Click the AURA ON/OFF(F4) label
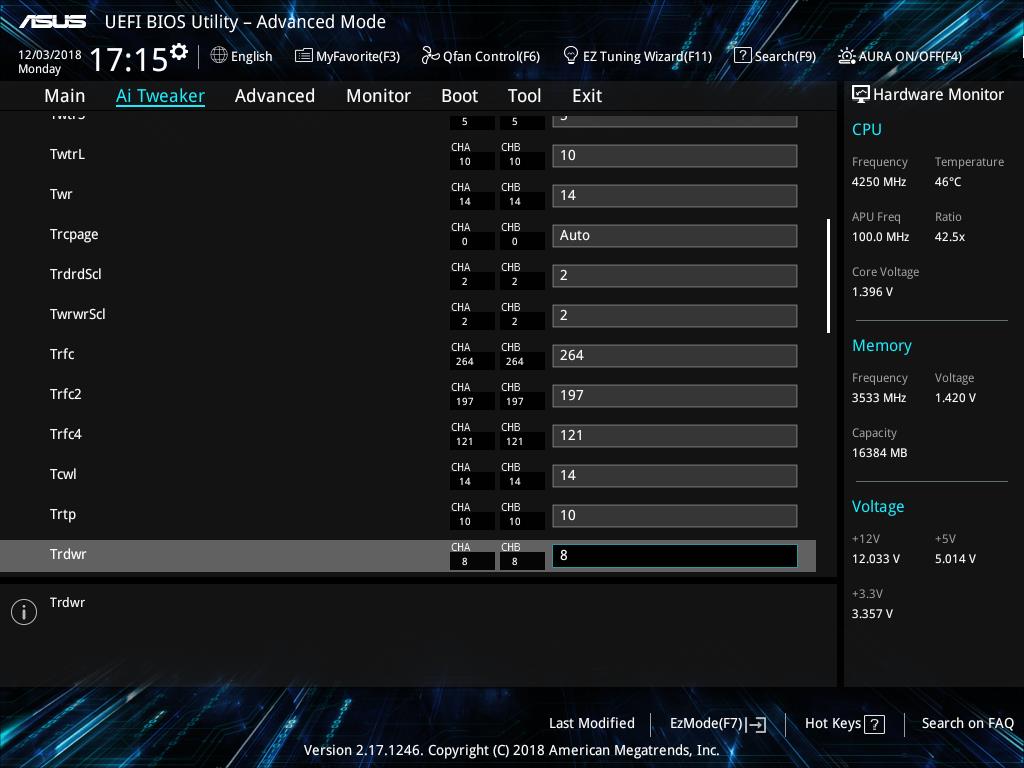Screen dimensions: 1024x768 click(910, 57)
